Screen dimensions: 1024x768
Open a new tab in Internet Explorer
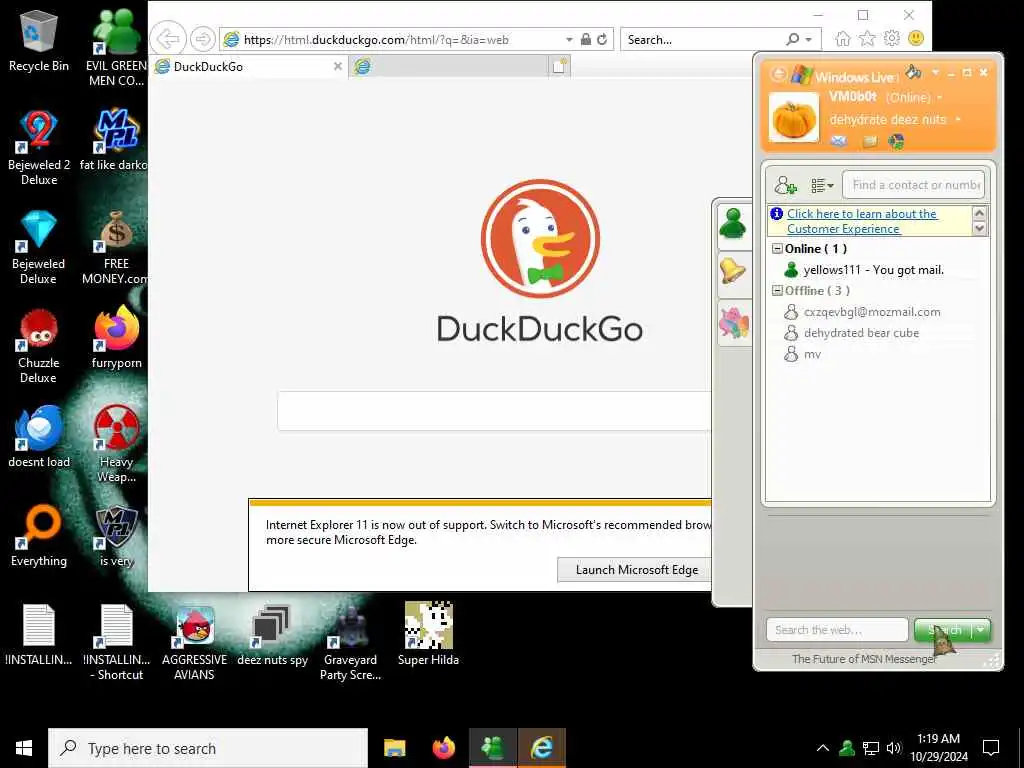click(x=560, y=66)
